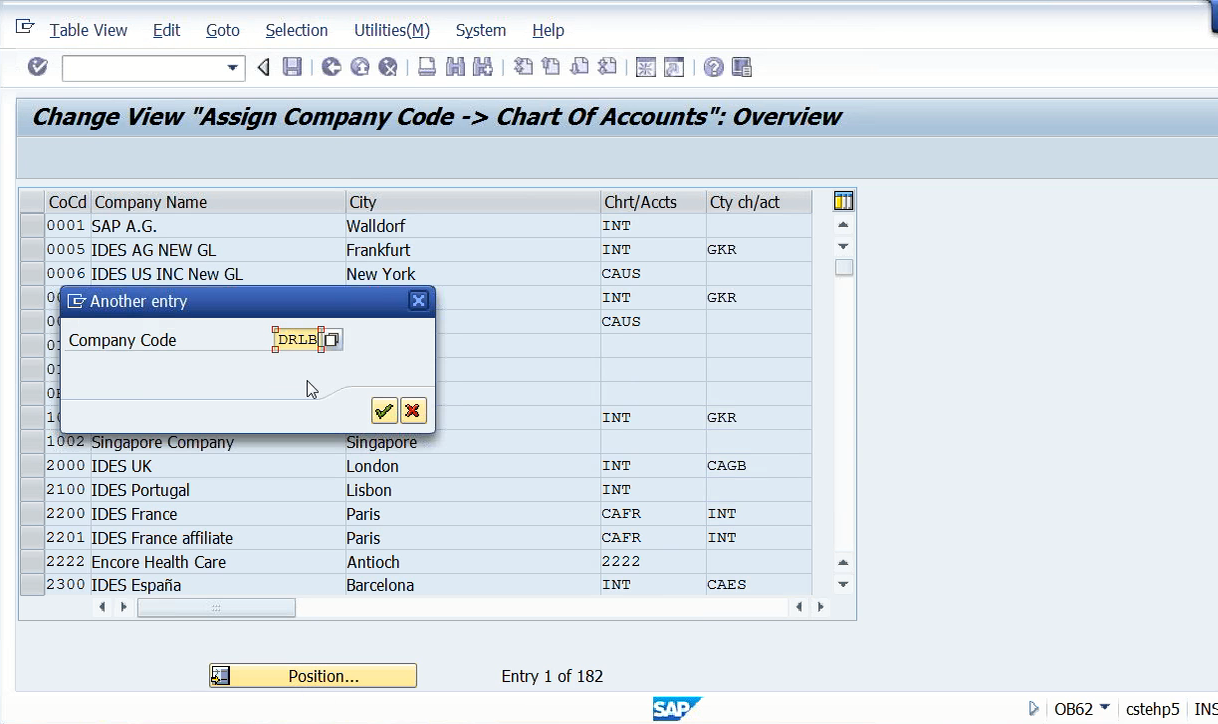The height and width of the screenshot is (724, 1218).
Task: Click the Cancel red X toolbar icon
Action: tap(388, 67)
